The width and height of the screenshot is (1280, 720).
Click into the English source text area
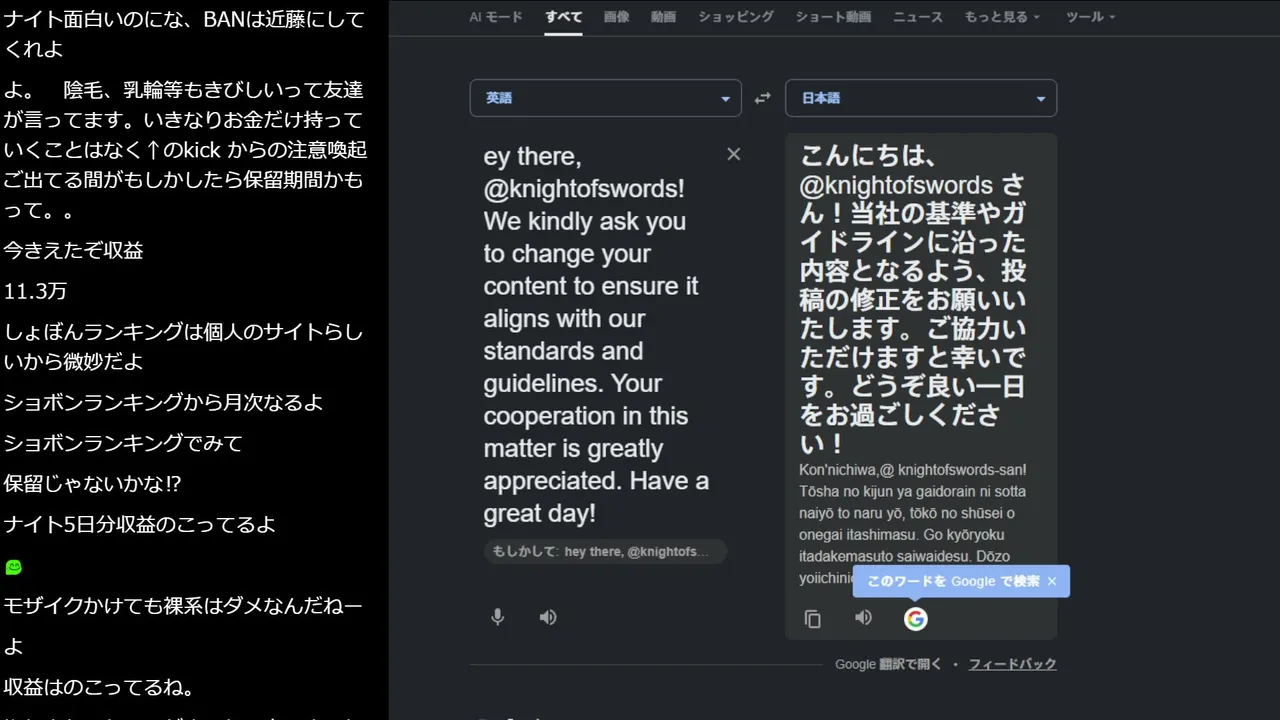pyautogui.click(x=596, y=335)
